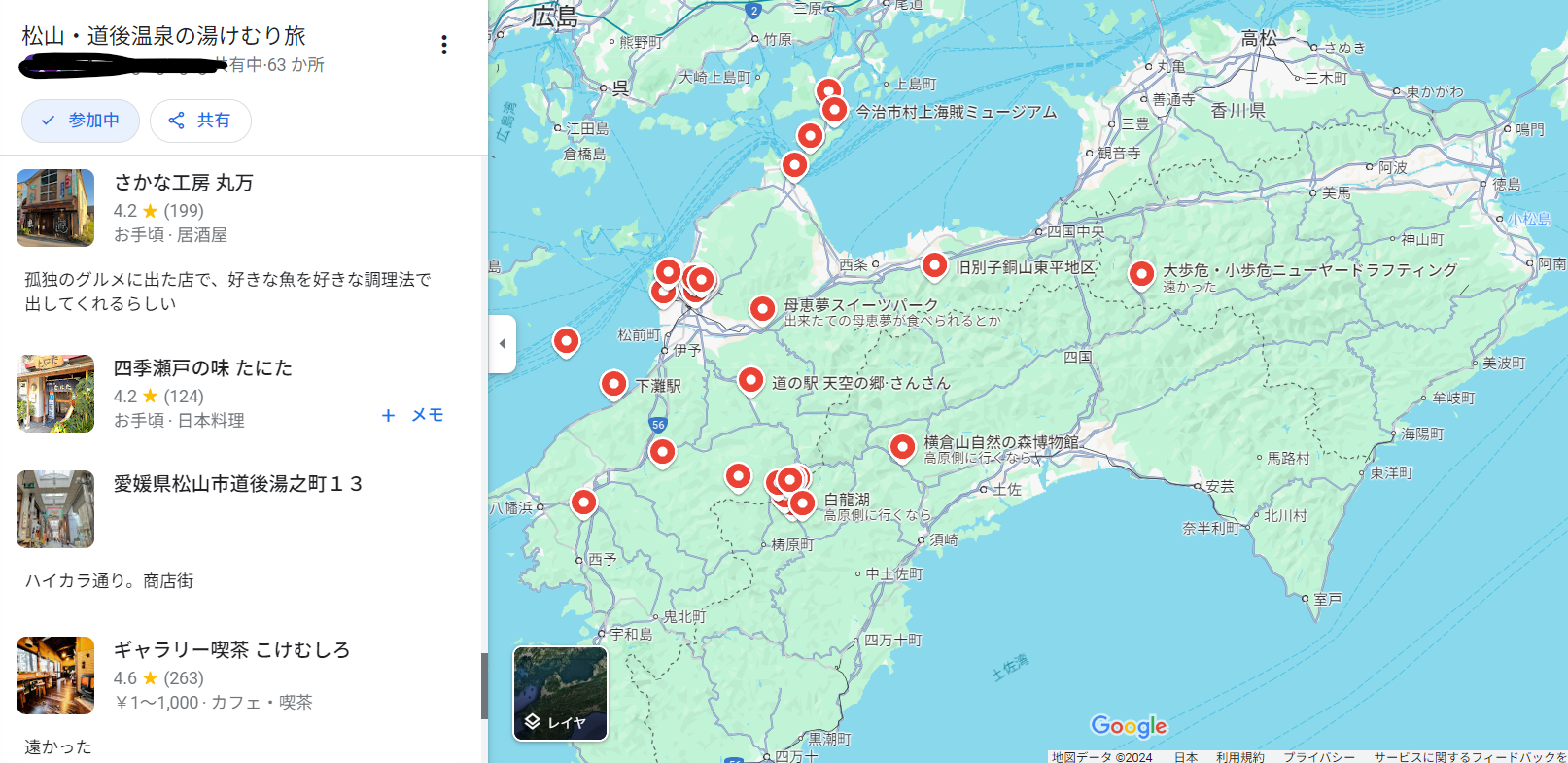Click the side panel scrollbar thumb

click(484, 686)
